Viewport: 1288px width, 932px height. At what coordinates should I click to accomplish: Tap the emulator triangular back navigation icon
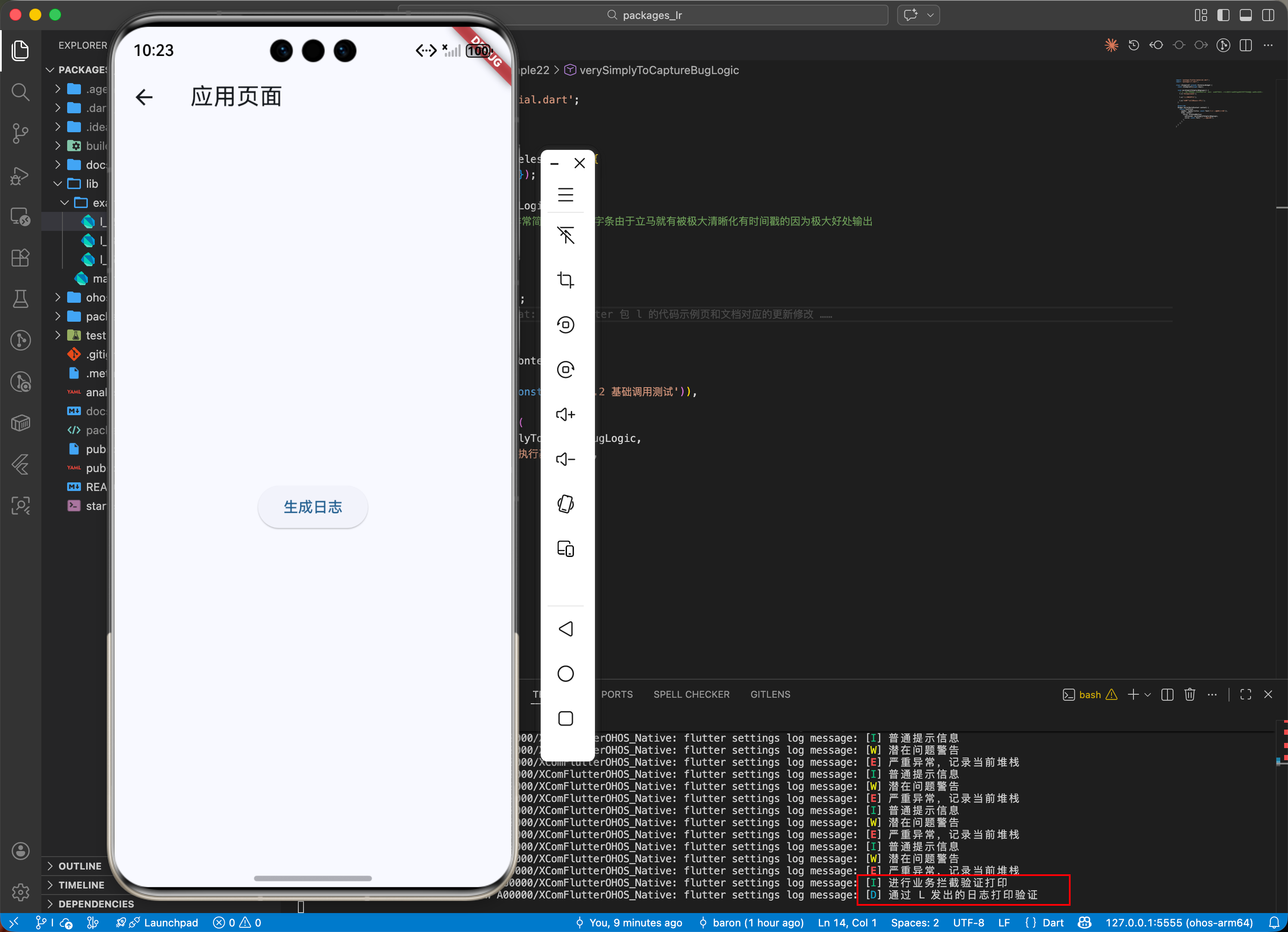coord(565,628)
